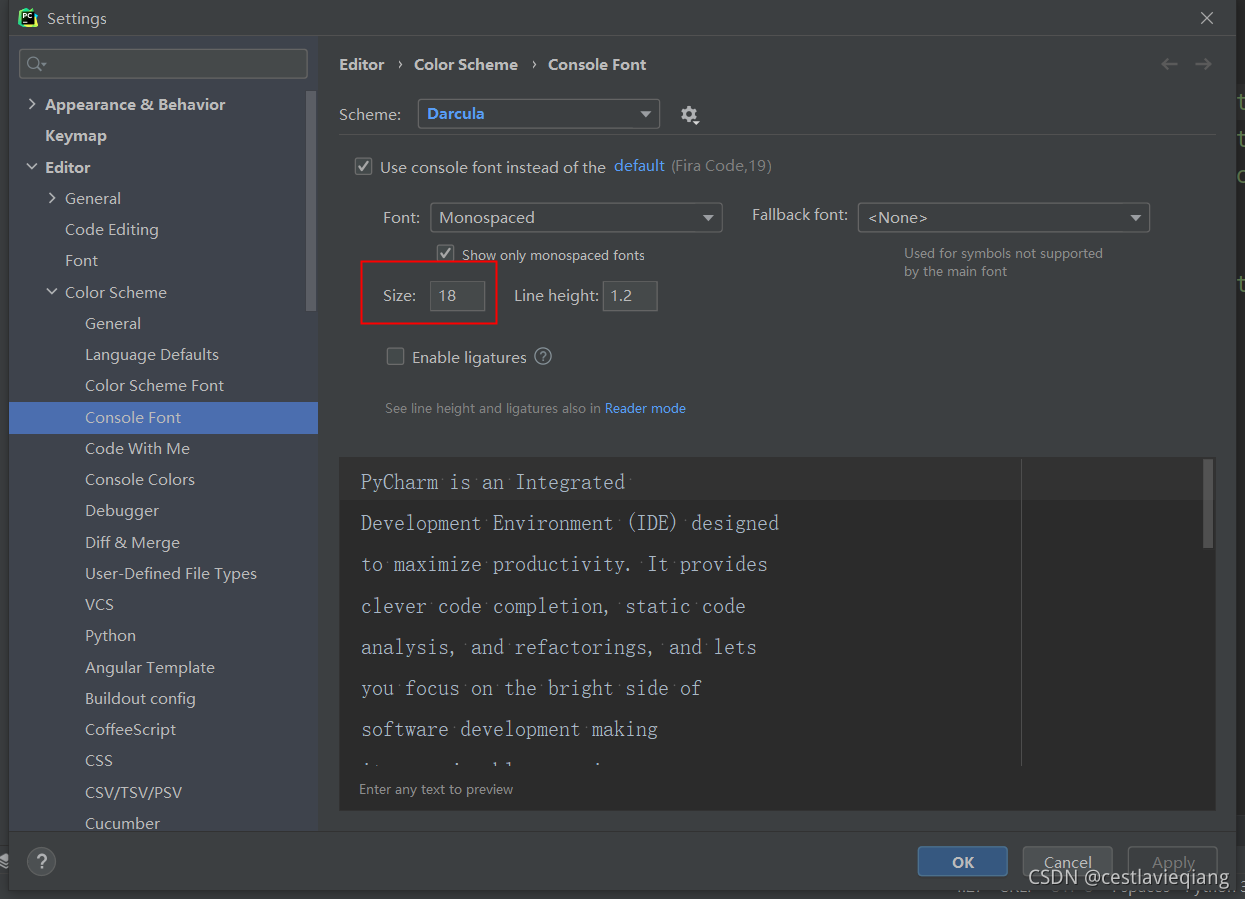The height and width of the screenshot is (899, 1245).
Task: Open Language Defaults page
Action: [x=152, y=354]
